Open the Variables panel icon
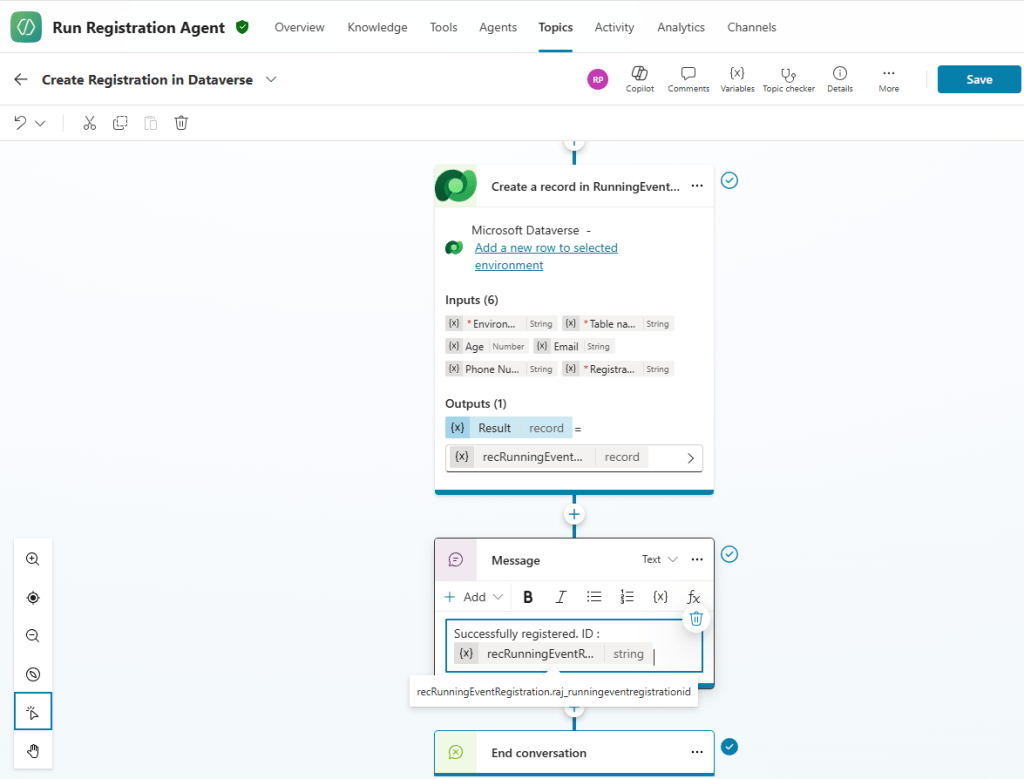Screen dimensions: 1024x779 click(737, 75)
